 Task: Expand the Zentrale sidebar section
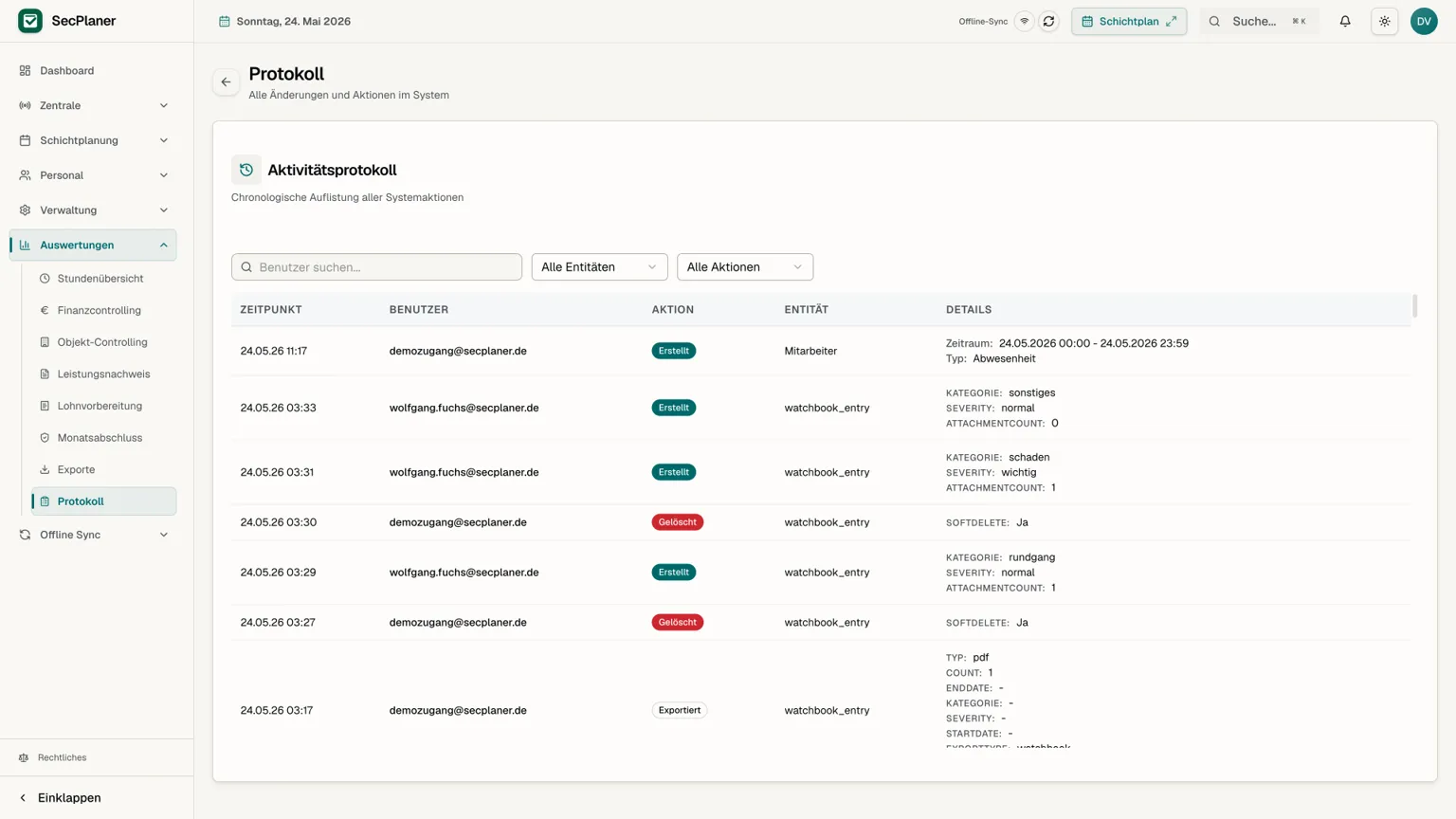coord(93,105)
